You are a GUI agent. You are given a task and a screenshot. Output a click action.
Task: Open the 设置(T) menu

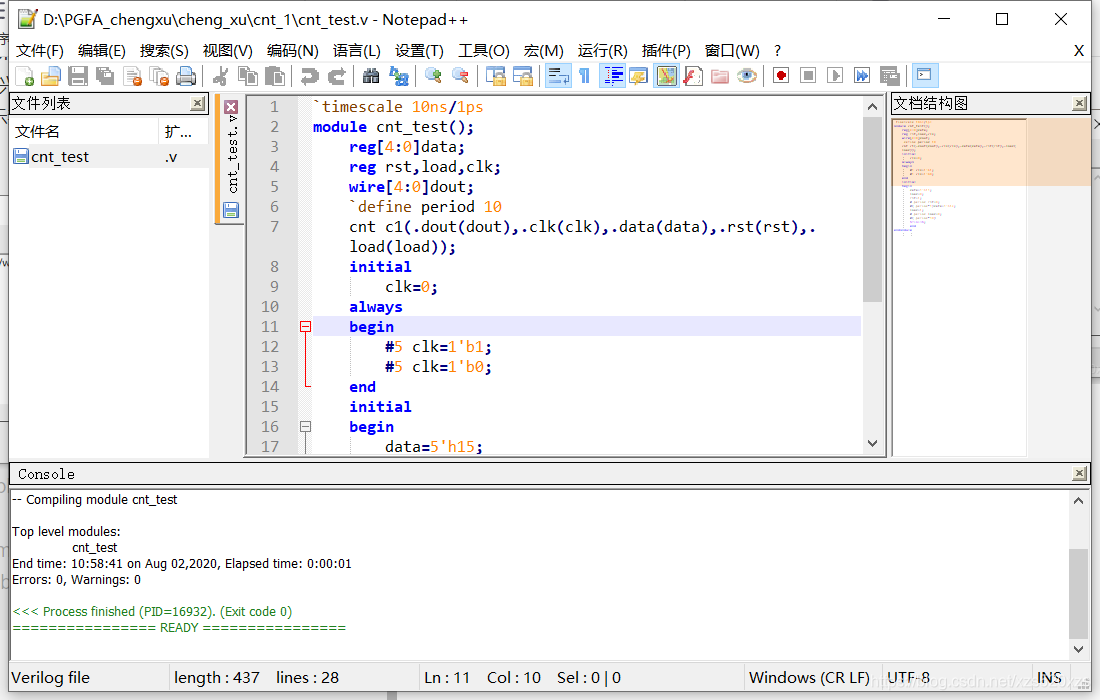pyautogui.click(x=420, y=51)
